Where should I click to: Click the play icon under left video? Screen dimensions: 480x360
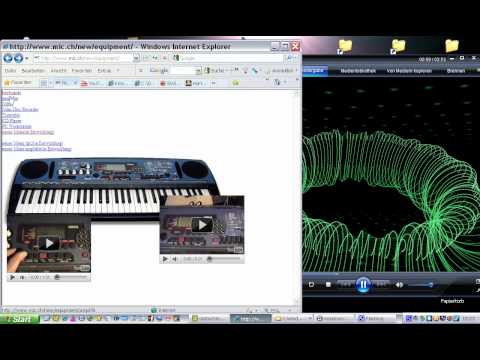point(12,277)
